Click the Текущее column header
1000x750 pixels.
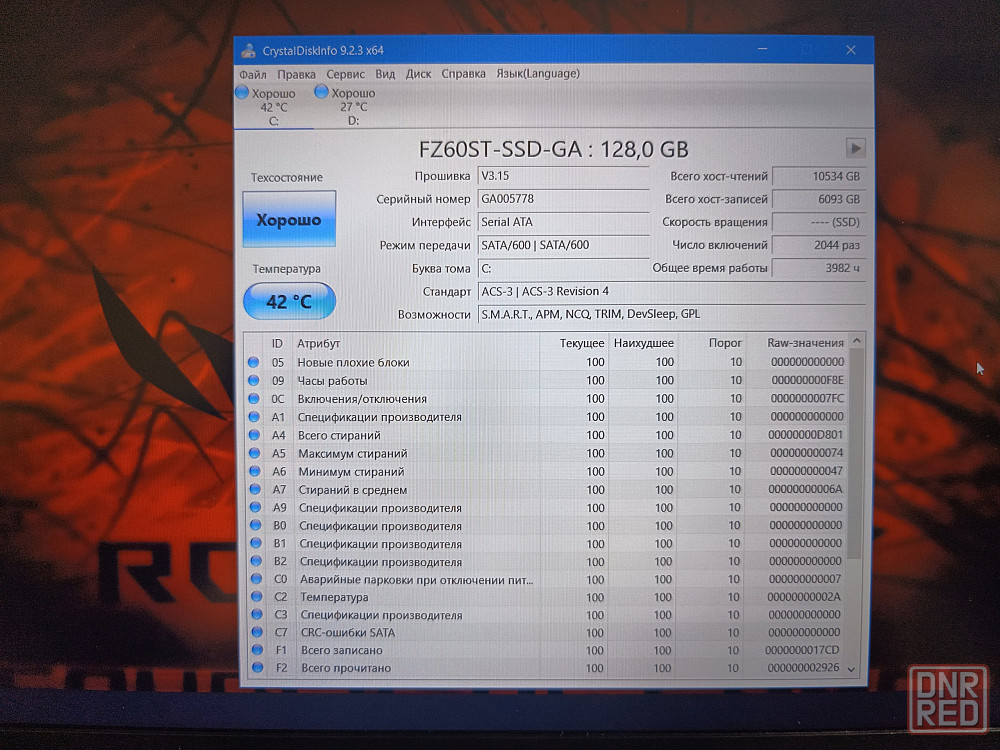575,343
